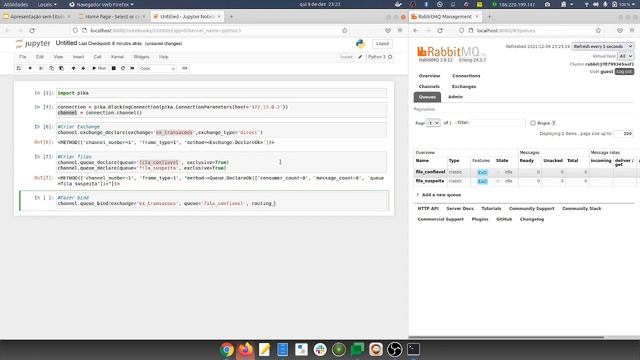
Task: Open the RabbitMQ Channels tab
Action: (429, 87)
